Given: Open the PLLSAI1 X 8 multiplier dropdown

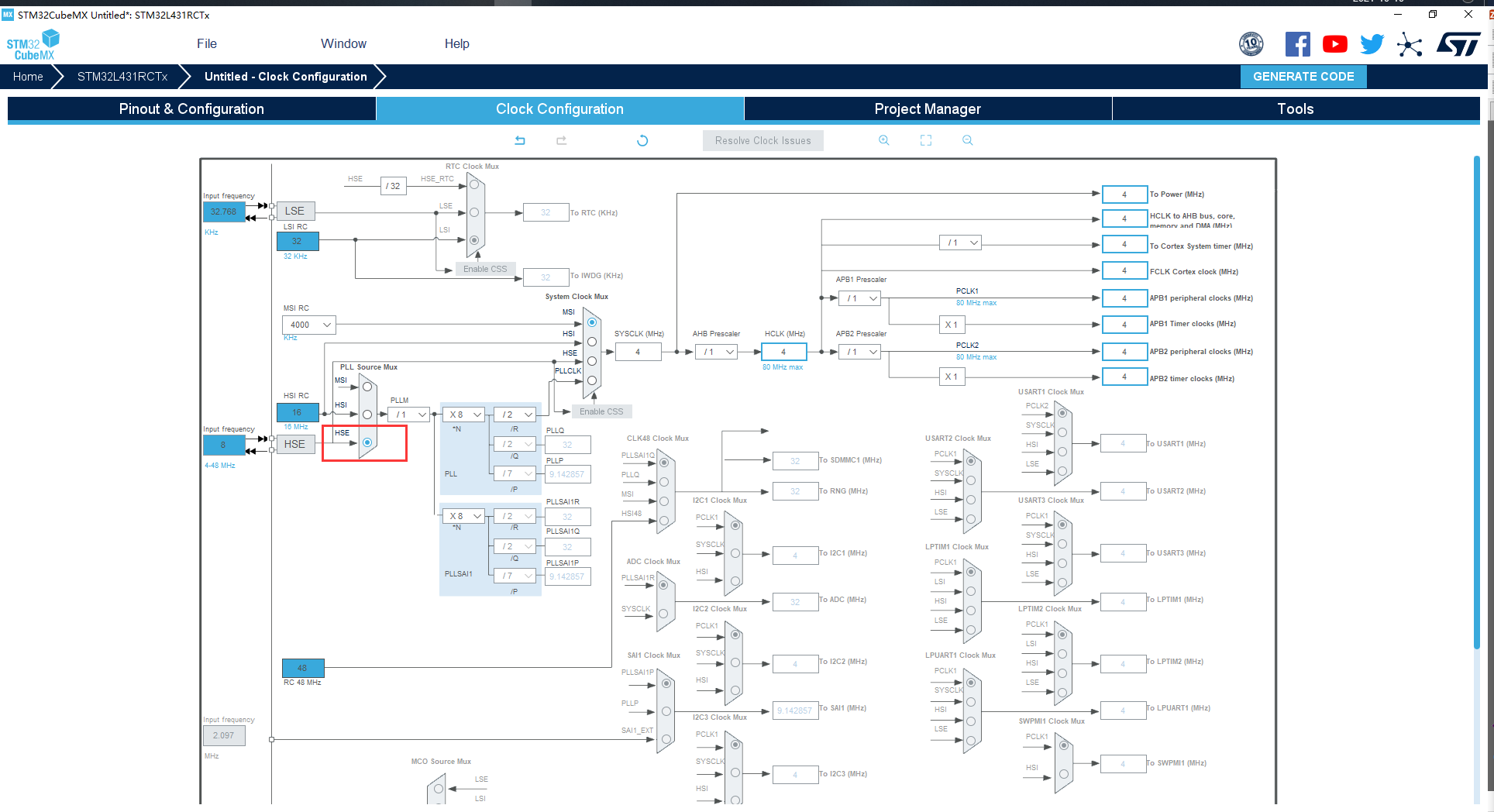Looking at the screenshot, I should click(465, 516).
